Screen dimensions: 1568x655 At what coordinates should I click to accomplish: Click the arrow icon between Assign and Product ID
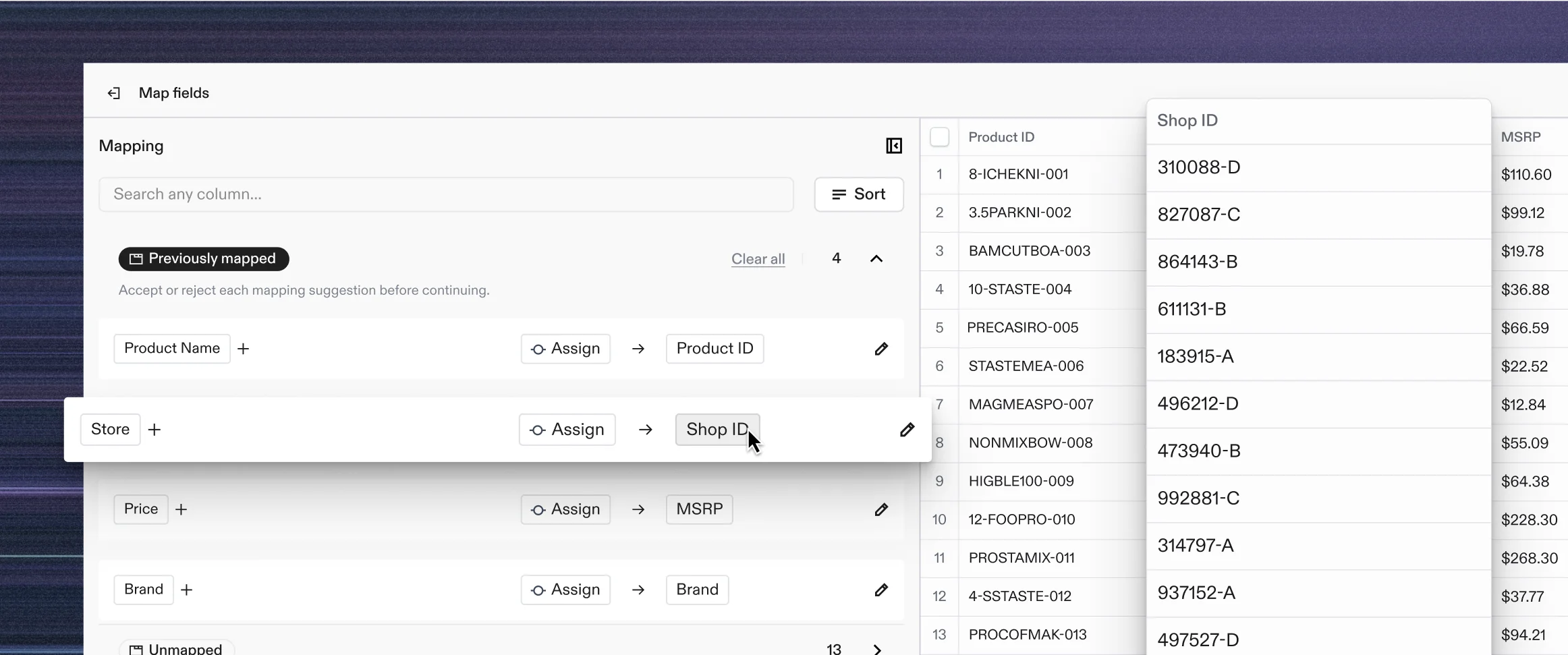[x=637, y=349]
